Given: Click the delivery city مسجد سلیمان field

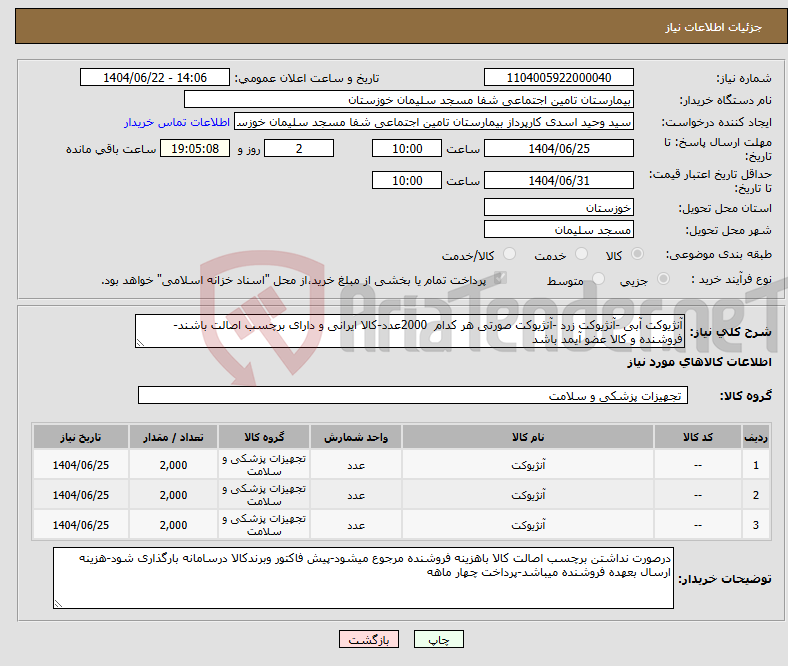Looking at the screenshot, I should [x=558, y=229].
